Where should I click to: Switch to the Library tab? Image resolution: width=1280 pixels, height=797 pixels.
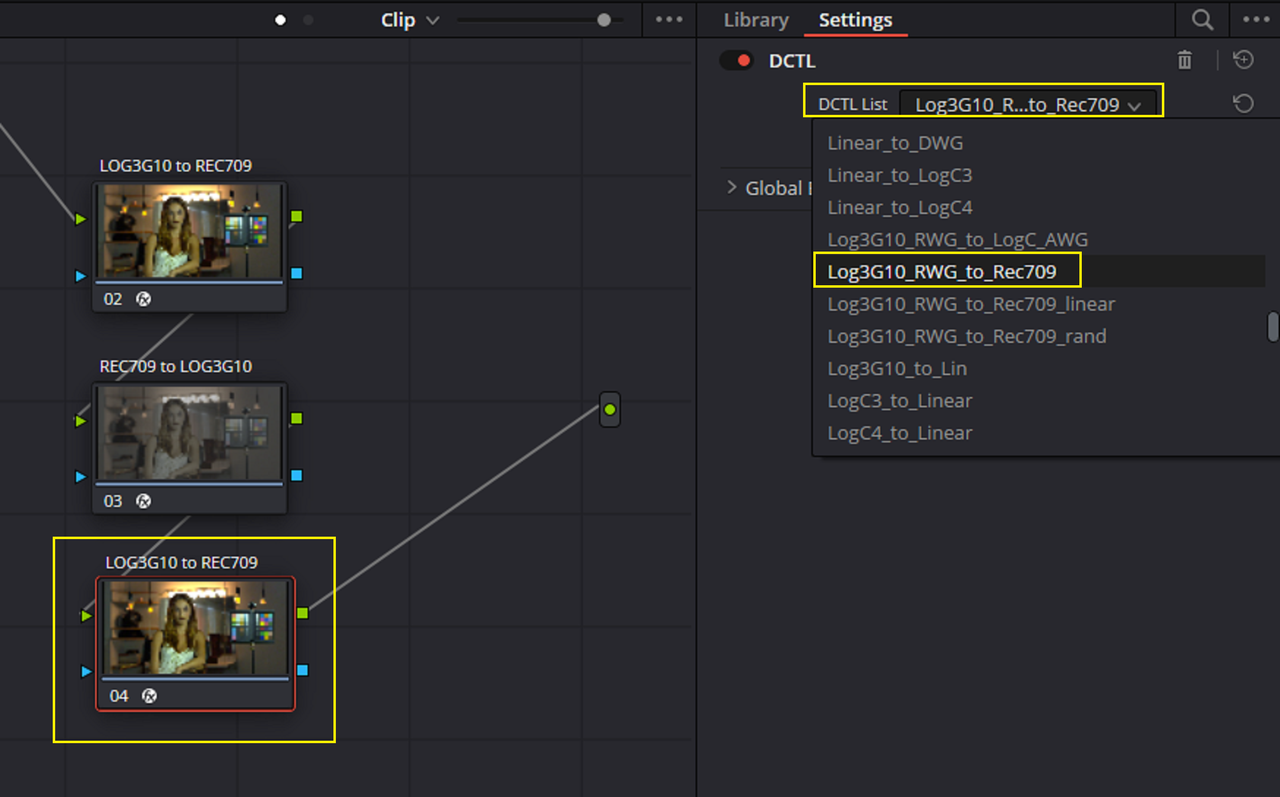756,20
